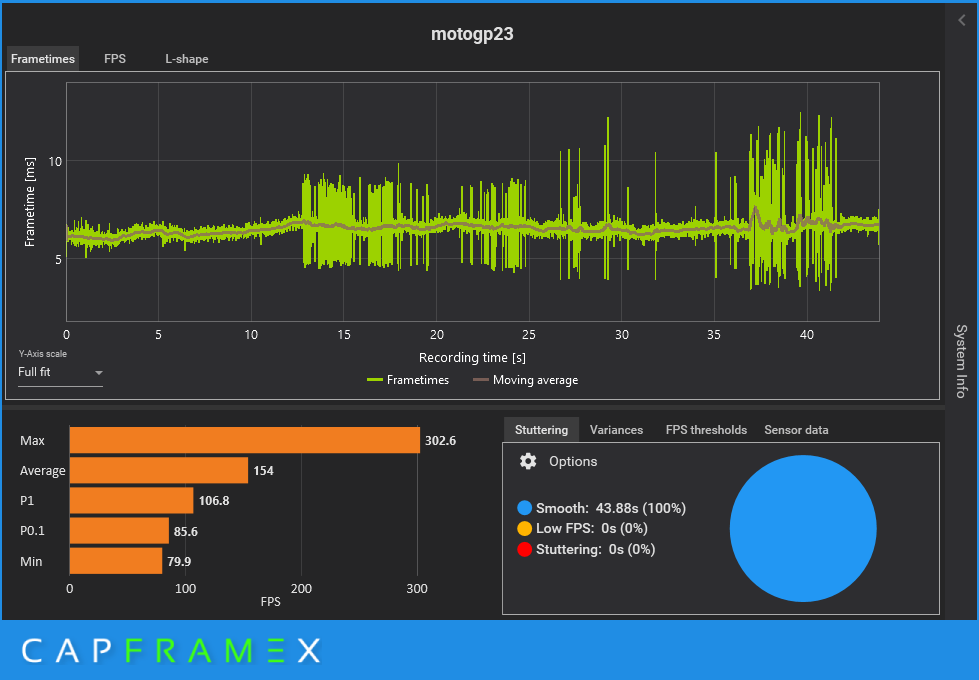Click the Max FPS orange bar

click(x=245, y=440)
